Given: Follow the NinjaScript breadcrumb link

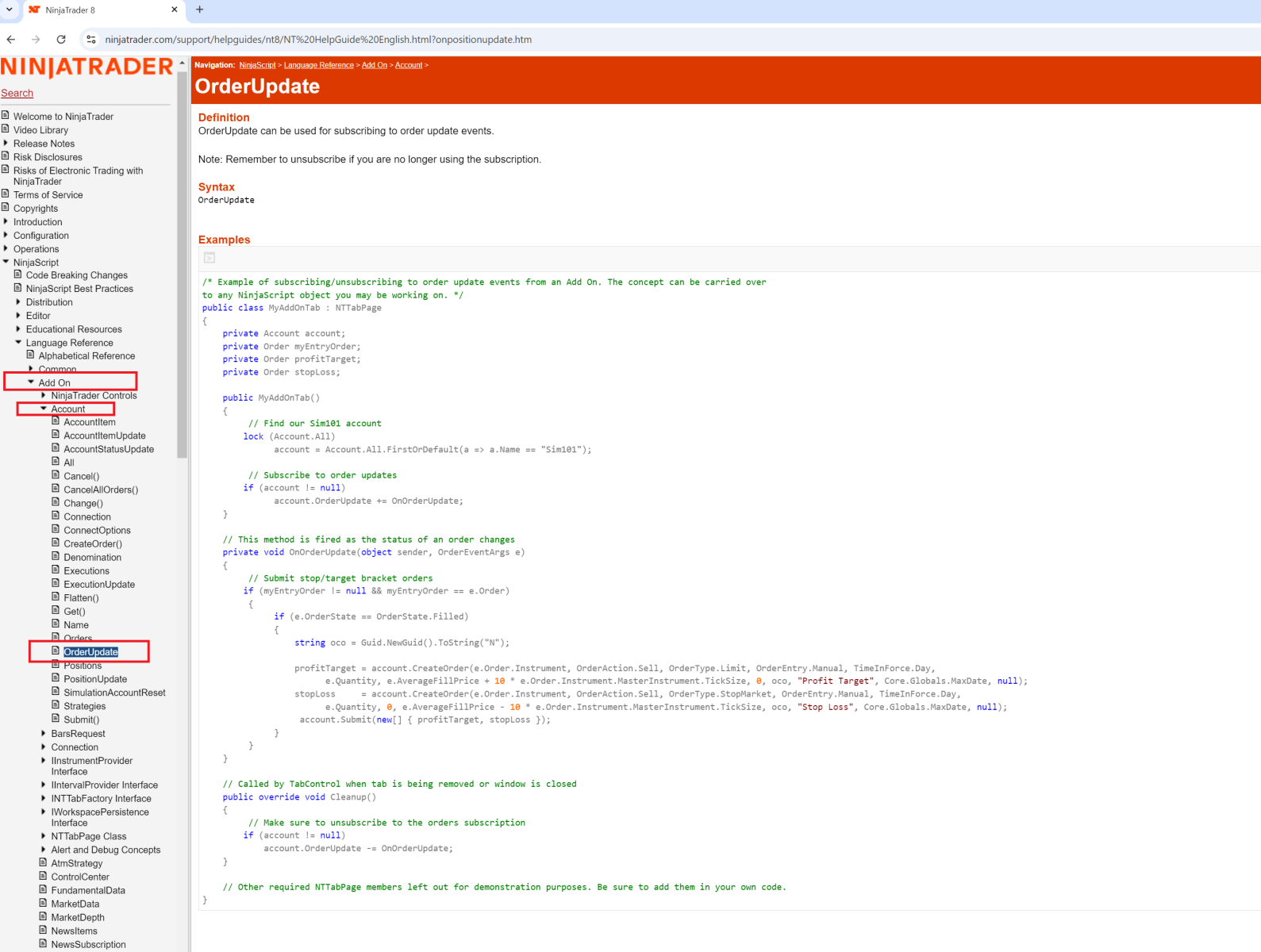Looking at the screenshot, I should pyautogui.click(x=258, y=65).
